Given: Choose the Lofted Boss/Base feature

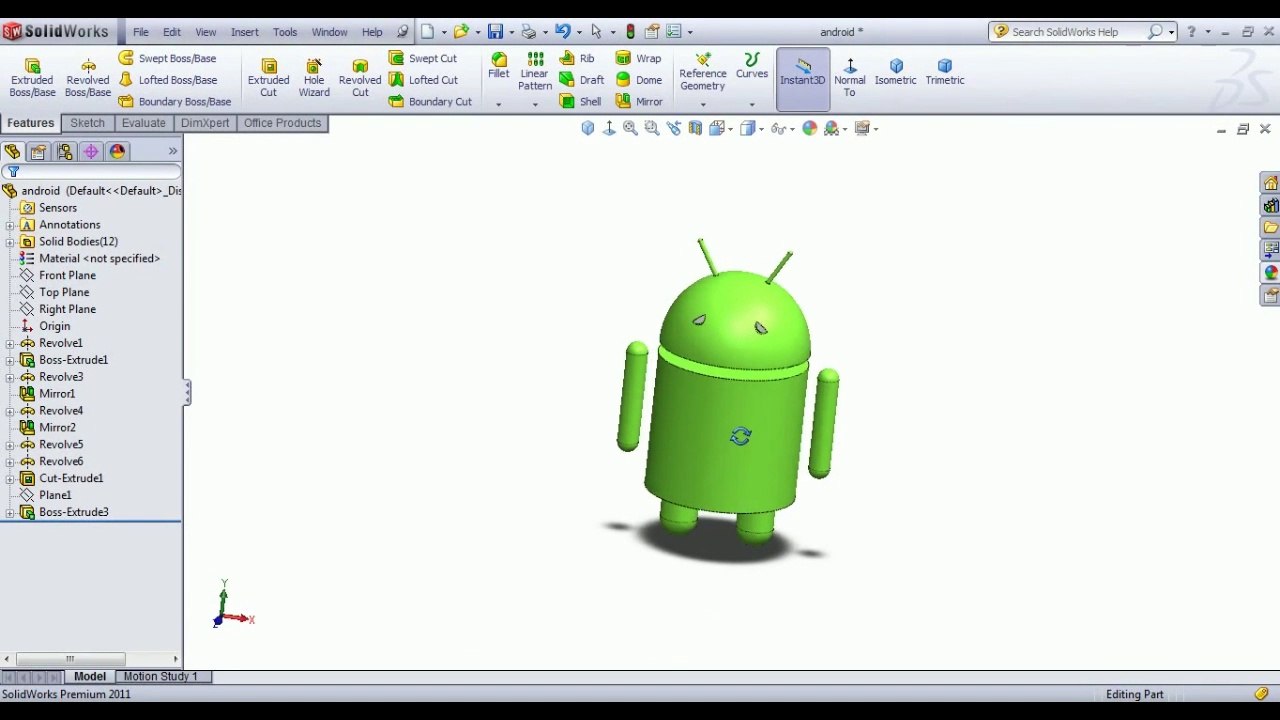Looking at the screenshot, I should [x=168, y=80].
